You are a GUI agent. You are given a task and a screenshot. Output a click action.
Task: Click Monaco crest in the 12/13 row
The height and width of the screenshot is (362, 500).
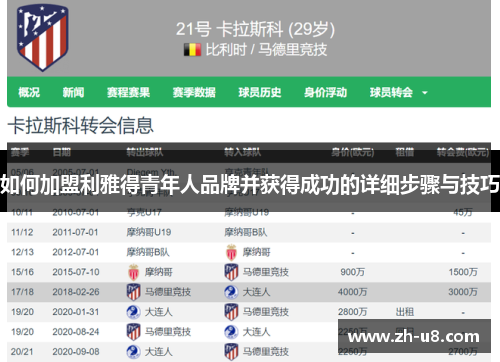[x=231, y=252]
